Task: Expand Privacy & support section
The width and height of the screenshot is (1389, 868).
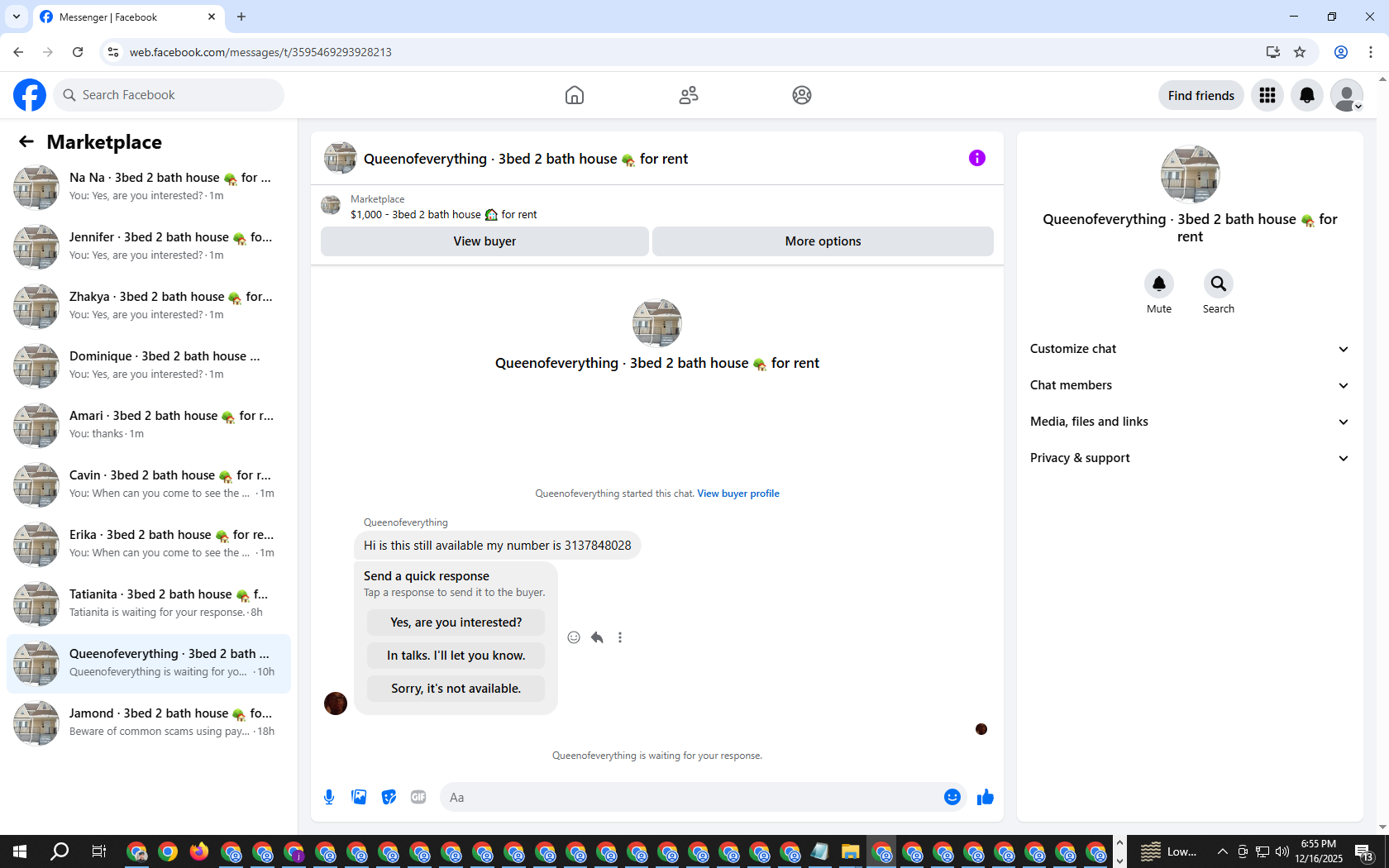Action: coord(1190,458)
